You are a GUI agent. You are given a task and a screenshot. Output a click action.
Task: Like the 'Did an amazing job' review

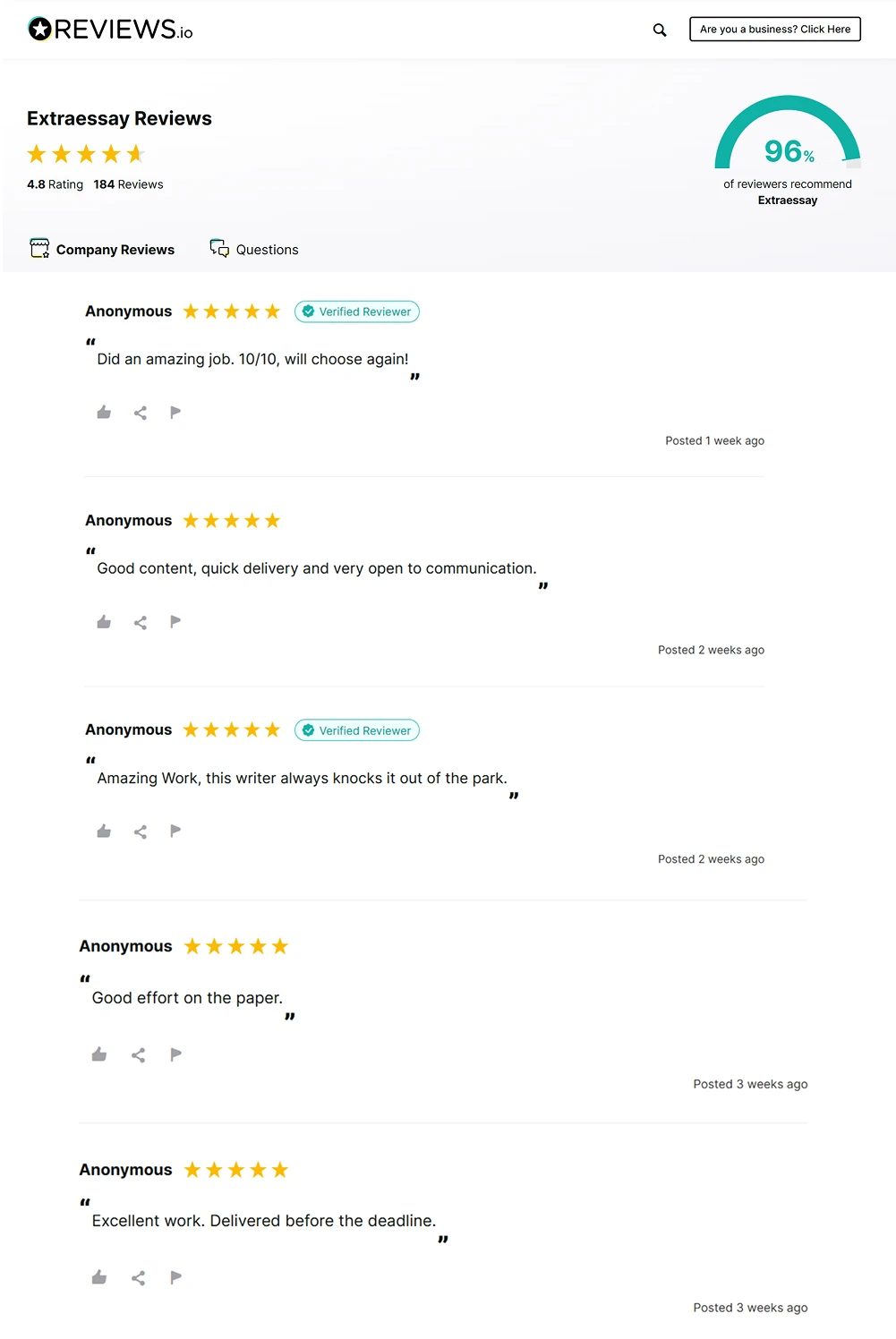coord(104,413)
